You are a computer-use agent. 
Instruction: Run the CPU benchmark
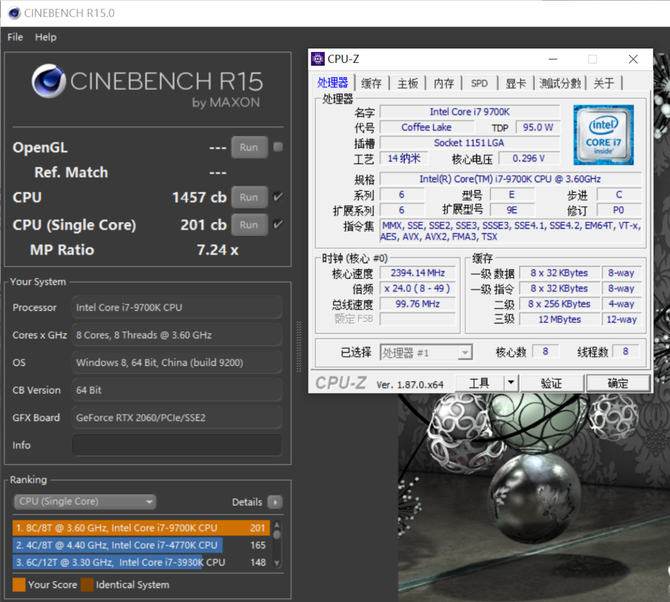(x=249, y=197)
